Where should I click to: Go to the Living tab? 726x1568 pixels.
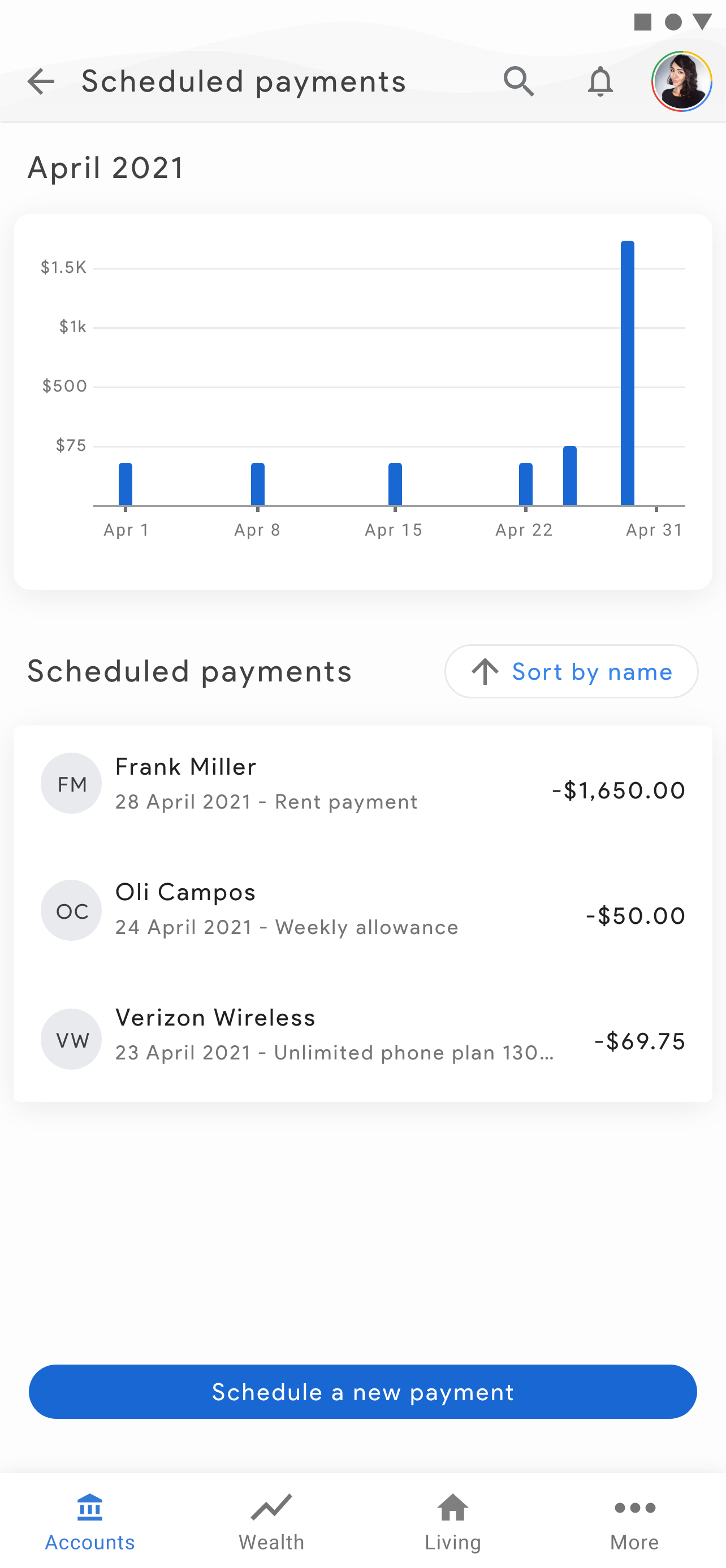point(453,1522)
